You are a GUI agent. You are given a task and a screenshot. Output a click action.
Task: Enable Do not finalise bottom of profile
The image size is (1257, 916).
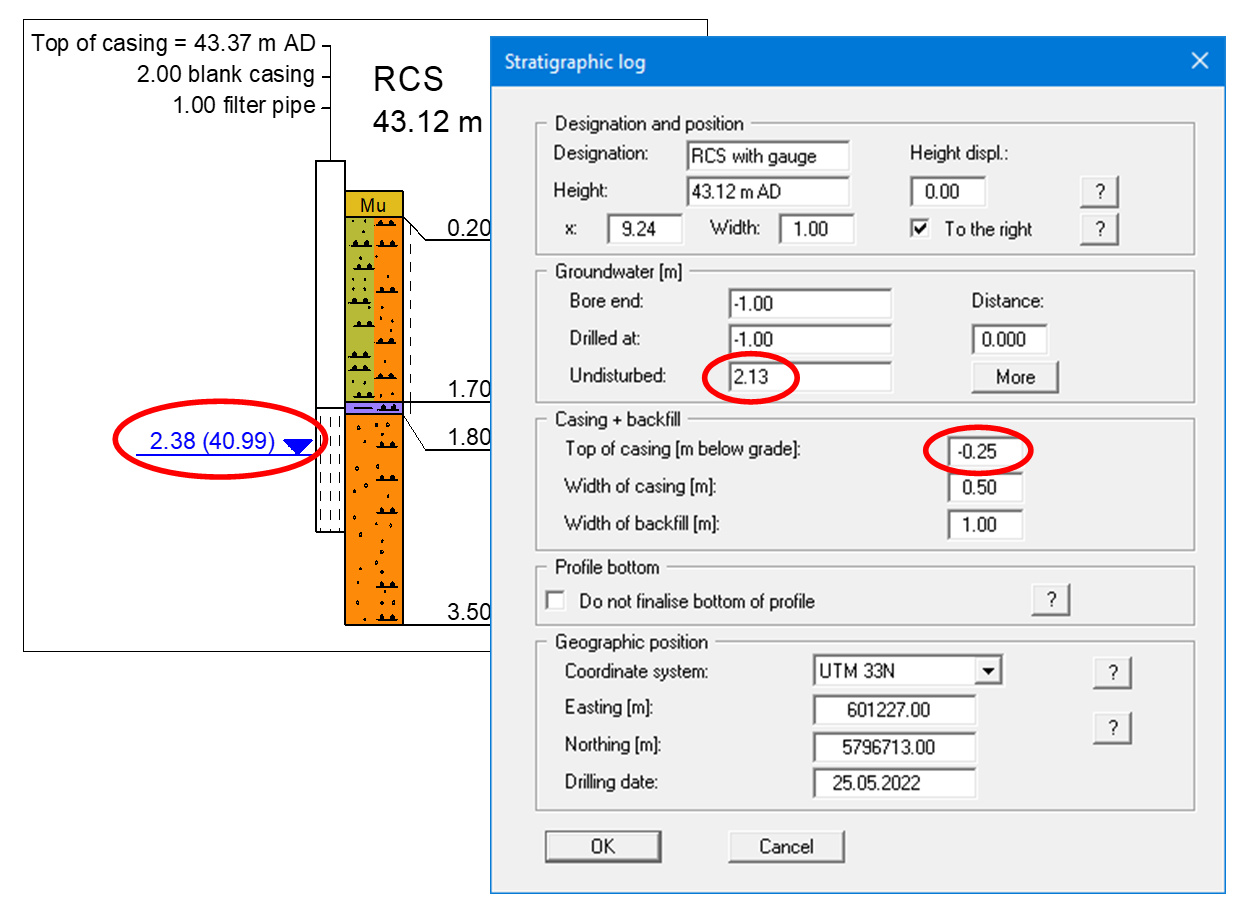click(x=556, y=601)
